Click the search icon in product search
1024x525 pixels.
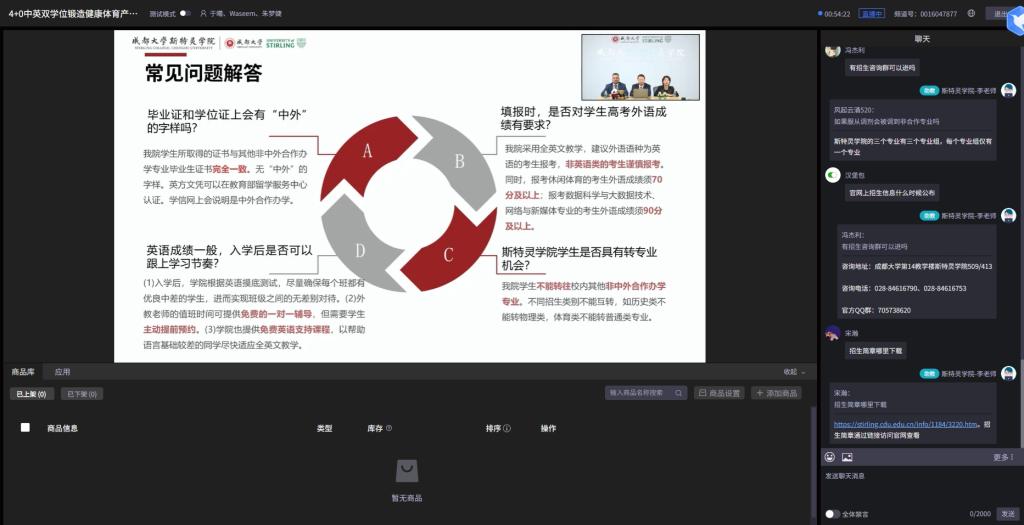click(678, 394)
